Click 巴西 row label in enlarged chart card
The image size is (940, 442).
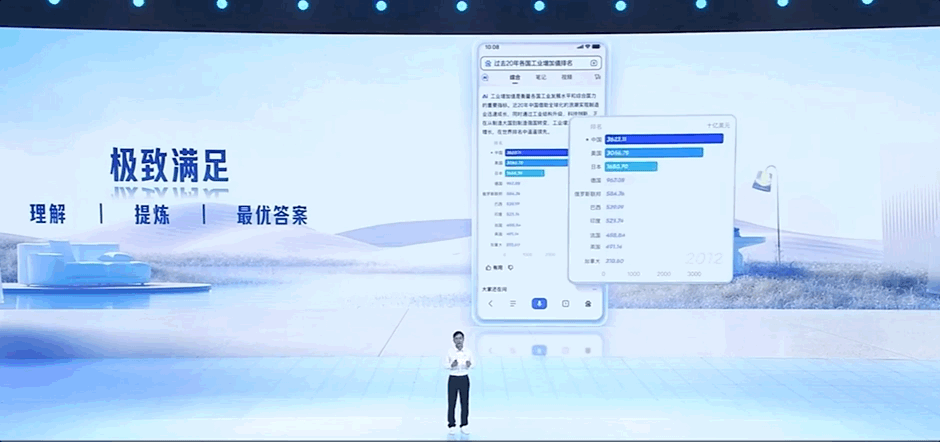595,208
